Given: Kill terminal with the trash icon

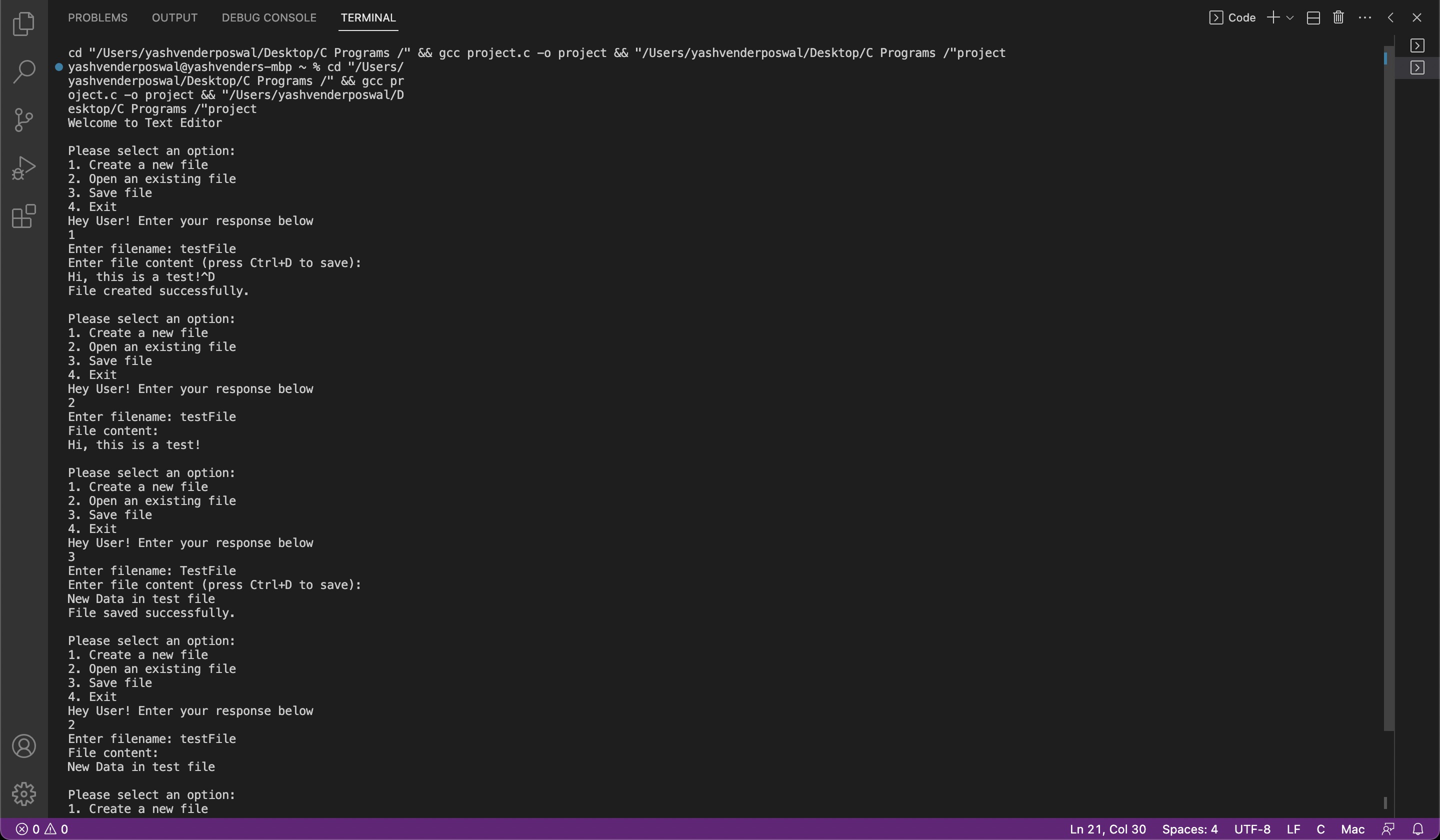Looking at the screenshot, I should (1338, 17).
